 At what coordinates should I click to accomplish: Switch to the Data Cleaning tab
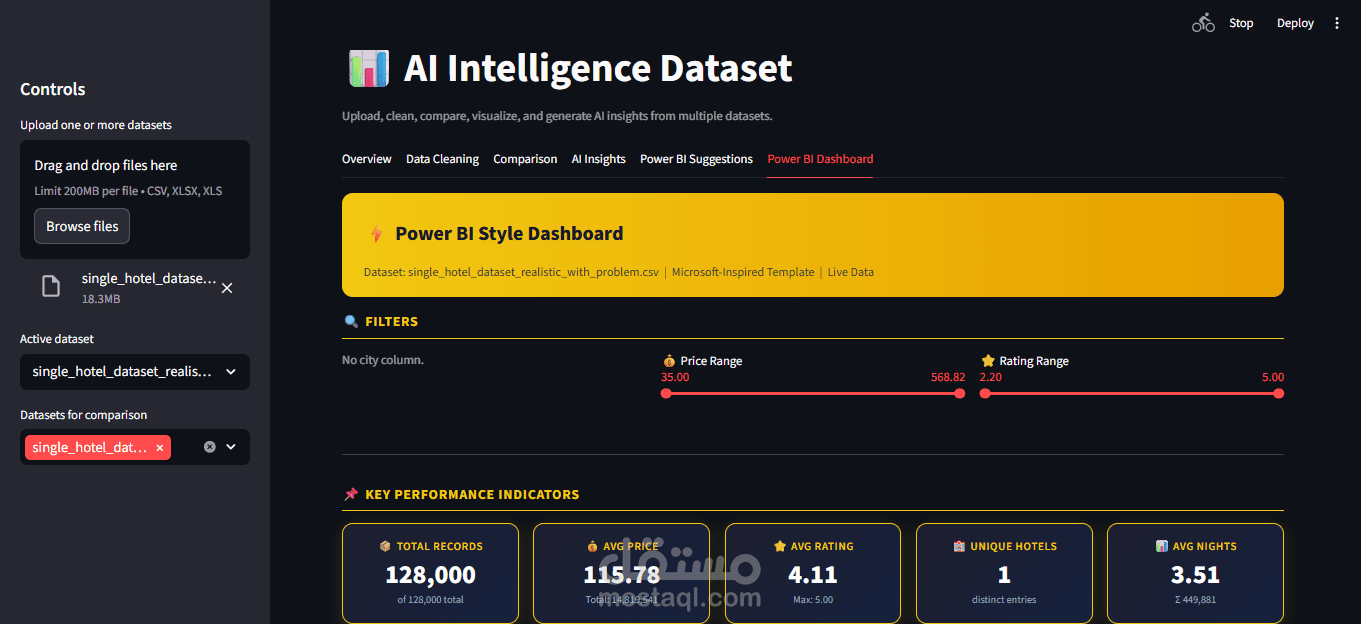coord(442,159)
